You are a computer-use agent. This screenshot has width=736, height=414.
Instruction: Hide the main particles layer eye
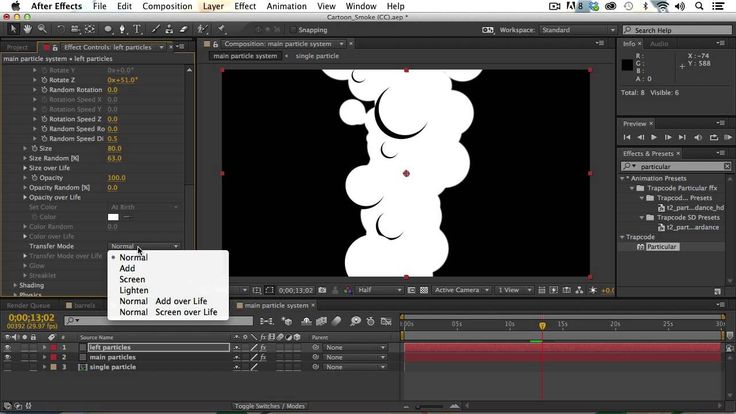pos(8,357)
